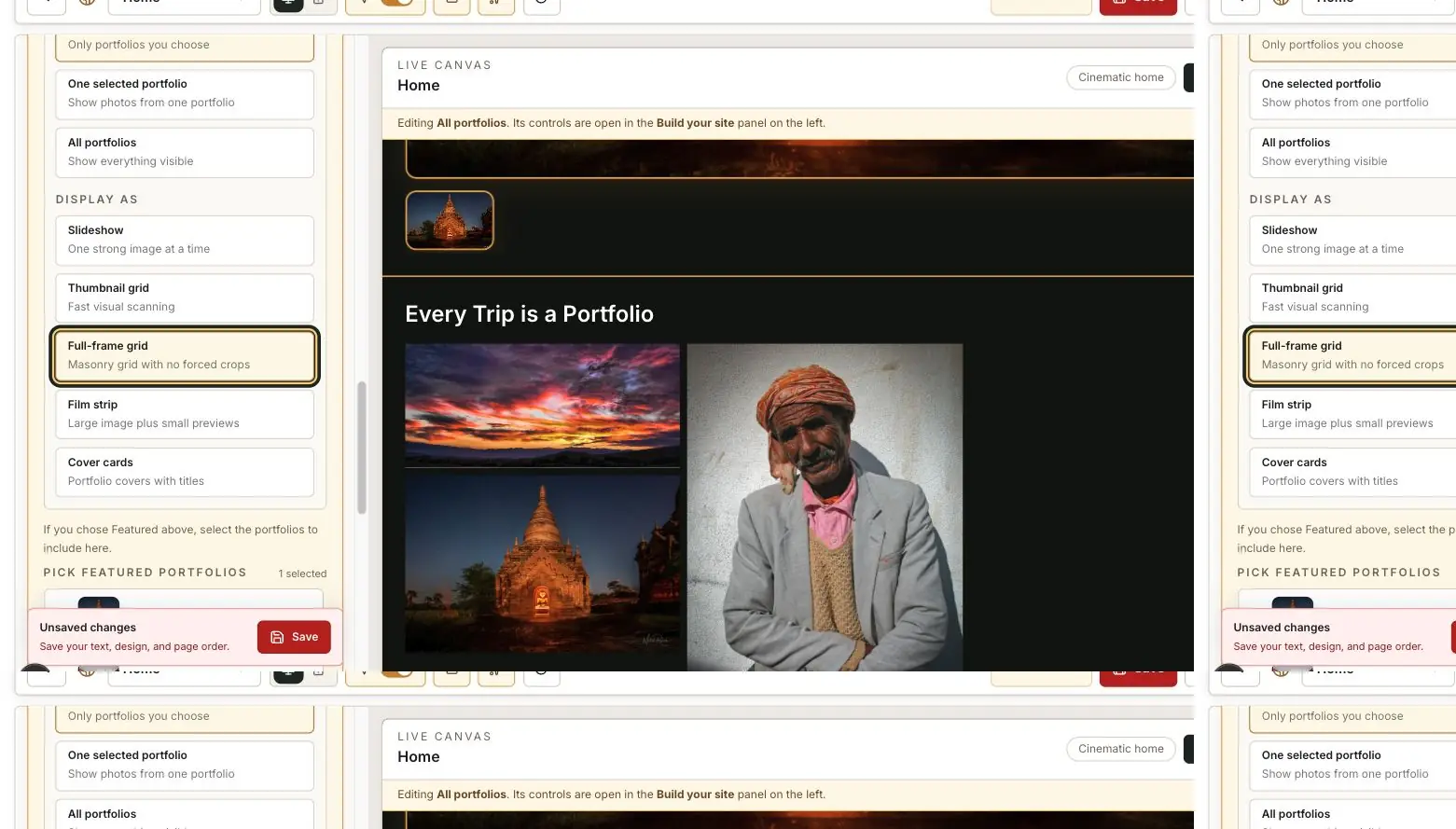The width and height of the screenshot is (1456, 829).
Task: Click the Every Trip is a Portfolio heading
Action: [529, 314]
